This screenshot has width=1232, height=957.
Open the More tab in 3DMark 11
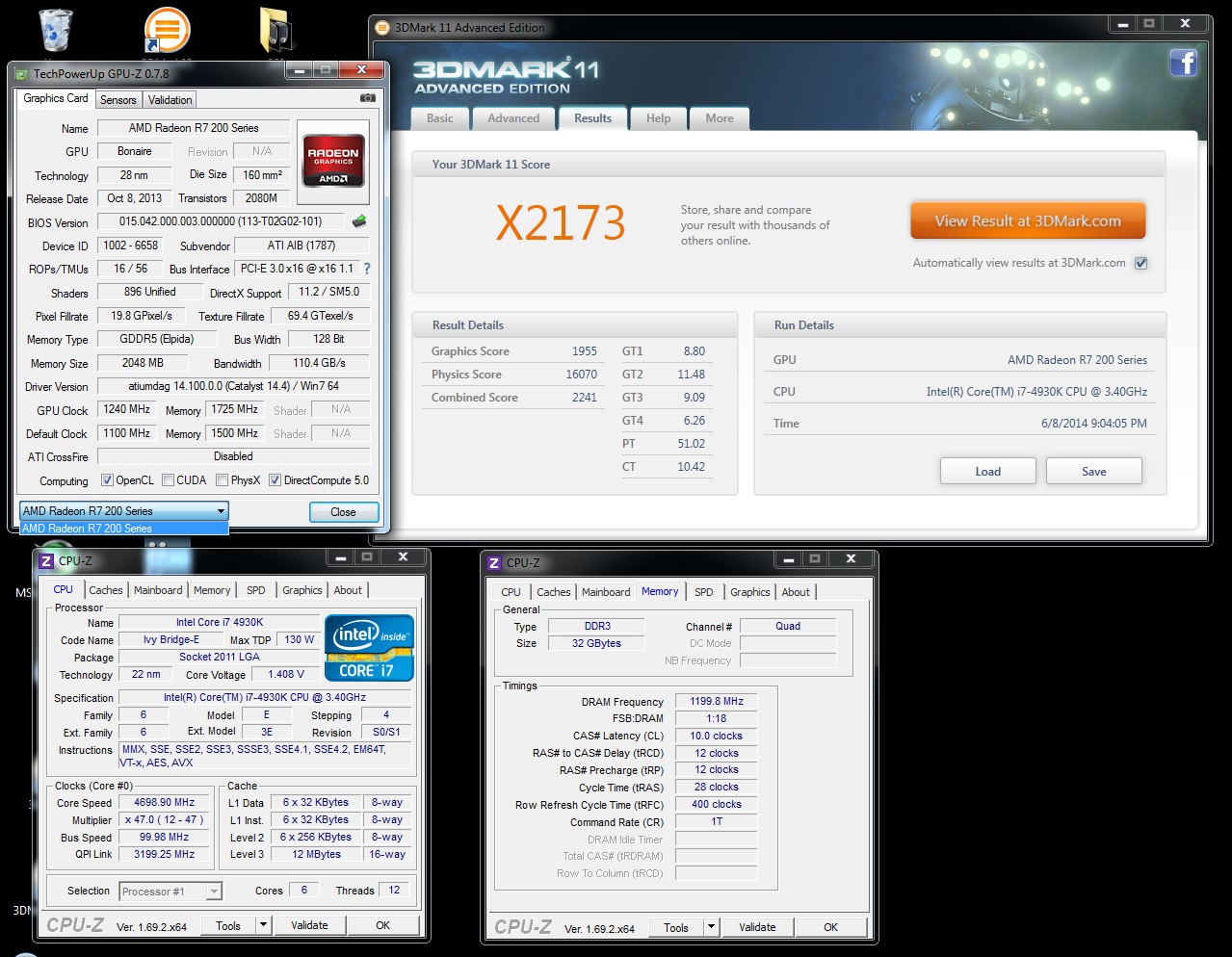click(720, 118)
